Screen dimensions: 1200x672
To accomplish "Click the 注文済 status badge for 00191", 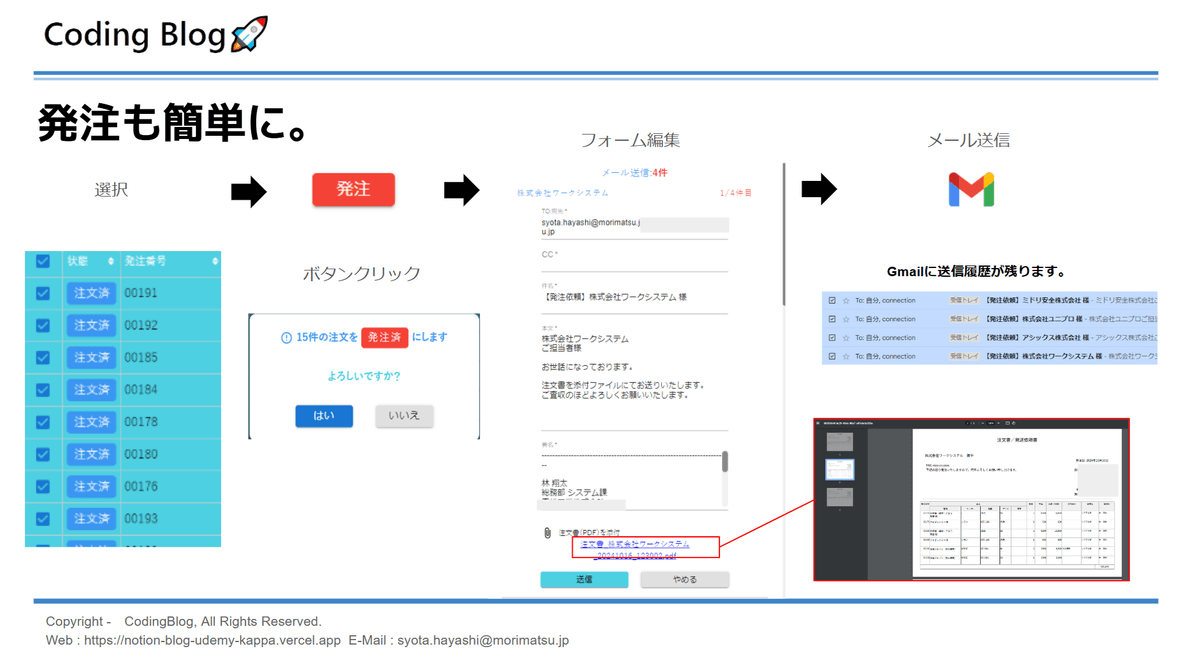I will coord(91,293).
